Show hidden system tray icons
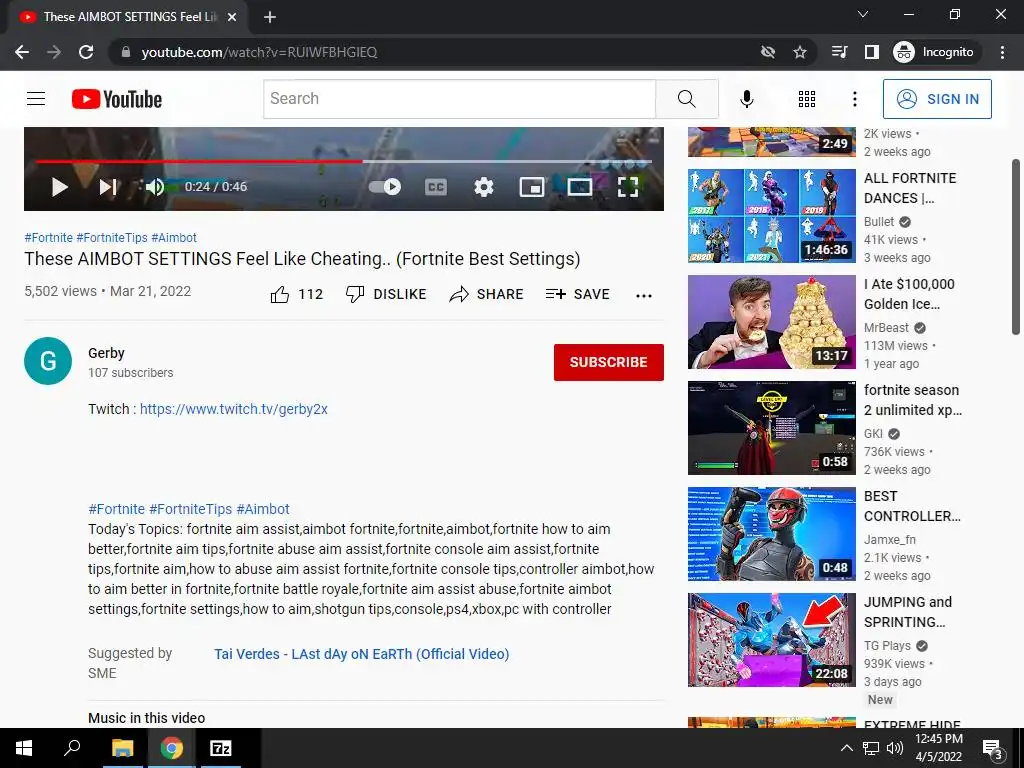This screenshot has width=1024, height=768. (x=846, y=748)
